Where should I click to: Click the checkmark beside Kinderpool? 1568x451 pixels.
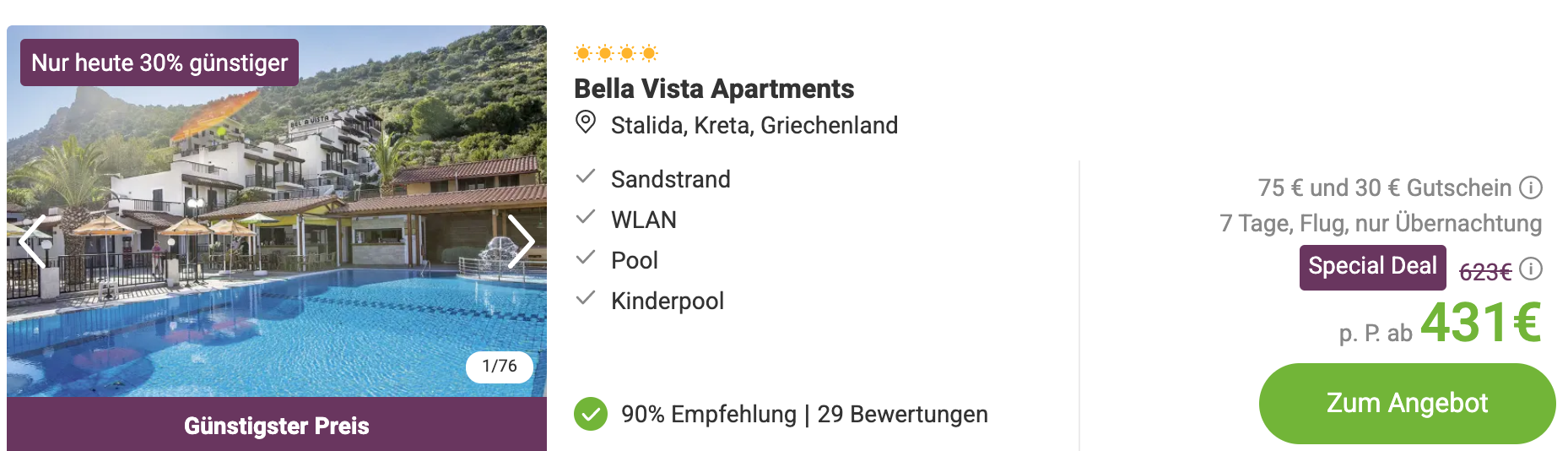(x=586, y=298)
